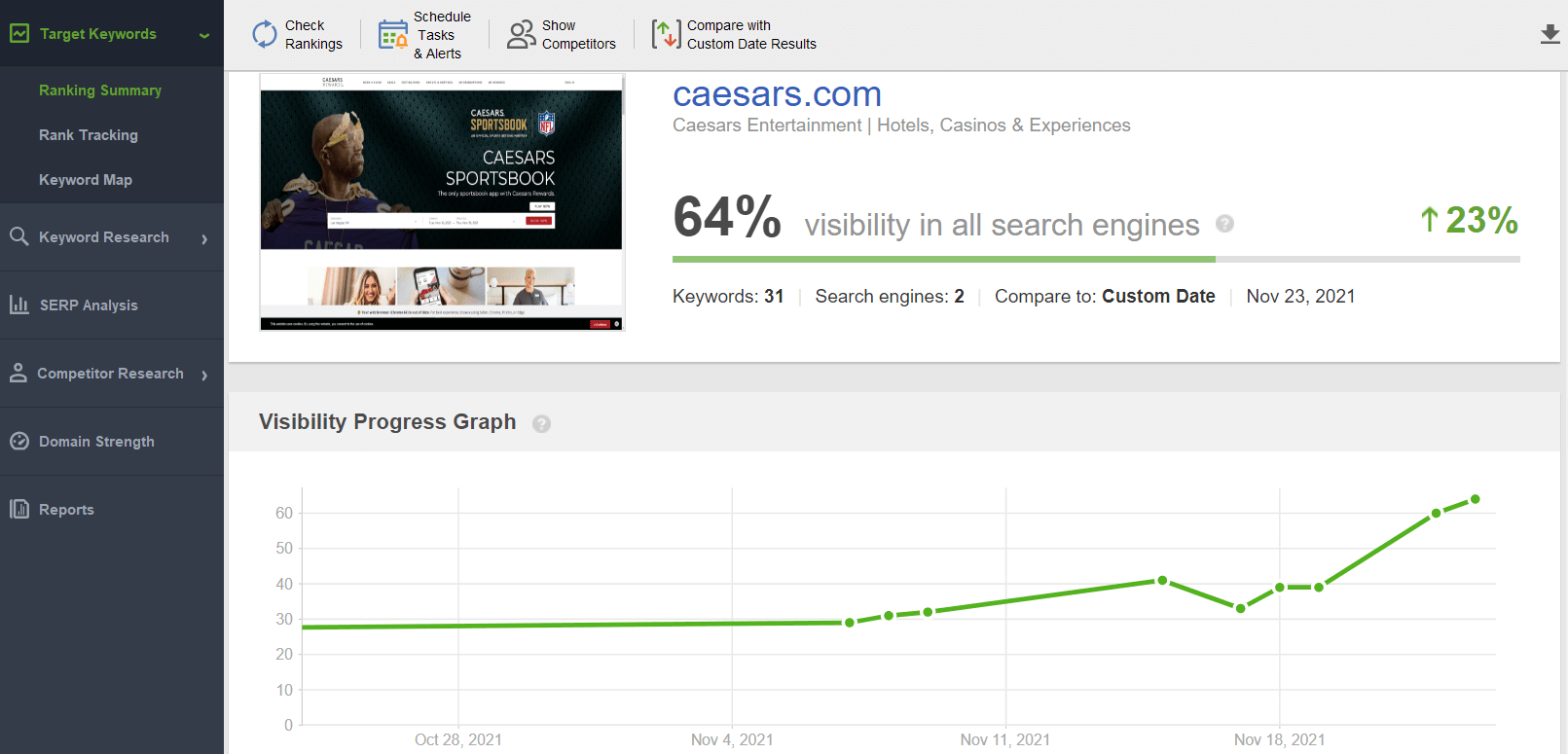The height and width of the screenshot is (754, 1568).
Task: Click the Keywords: 31 count
Action: click(728, 297)
